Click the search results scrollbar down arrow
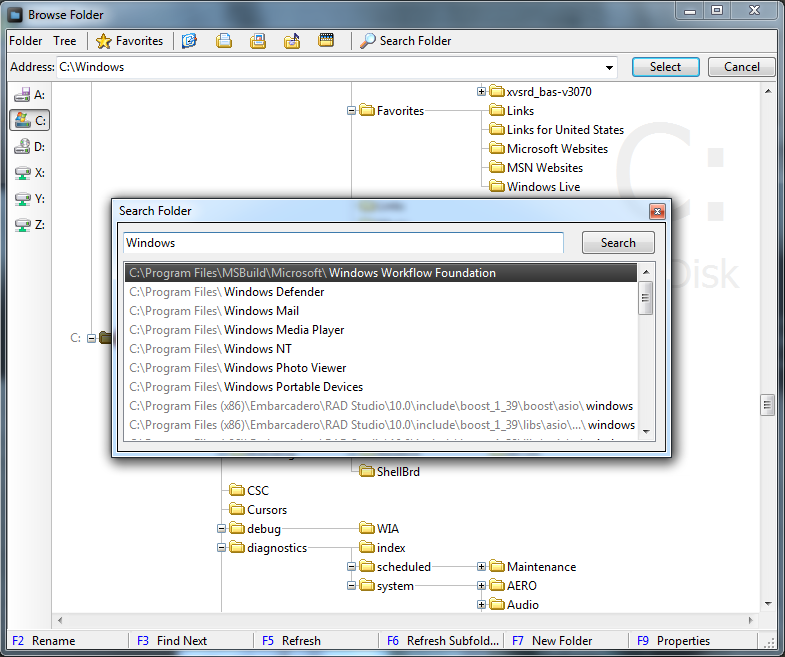 (646, 432)
